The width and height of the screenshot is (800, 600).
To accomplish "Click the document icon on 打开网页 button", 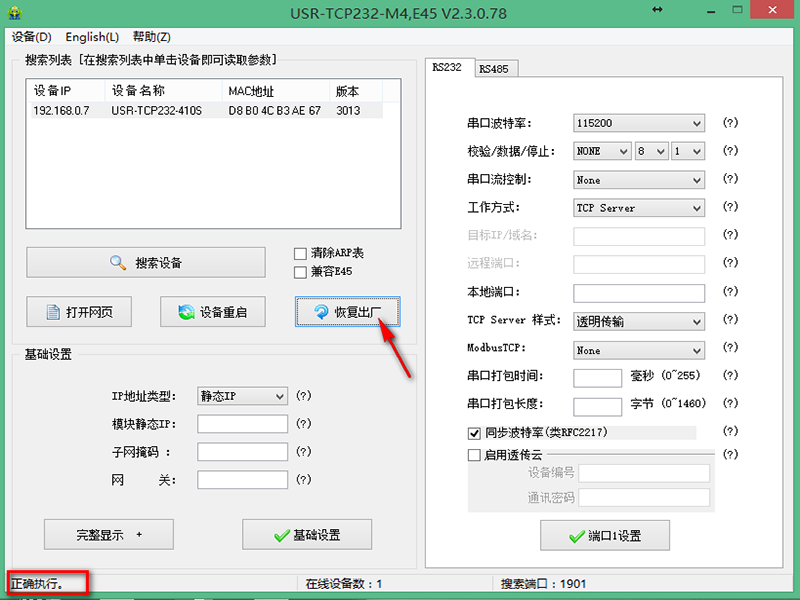I will (x=53, y=312).
